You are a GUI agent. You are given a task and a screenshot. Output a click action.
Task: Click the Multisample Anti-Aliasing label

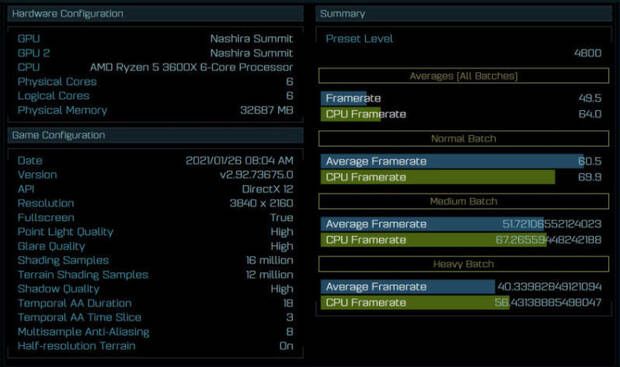83,332
